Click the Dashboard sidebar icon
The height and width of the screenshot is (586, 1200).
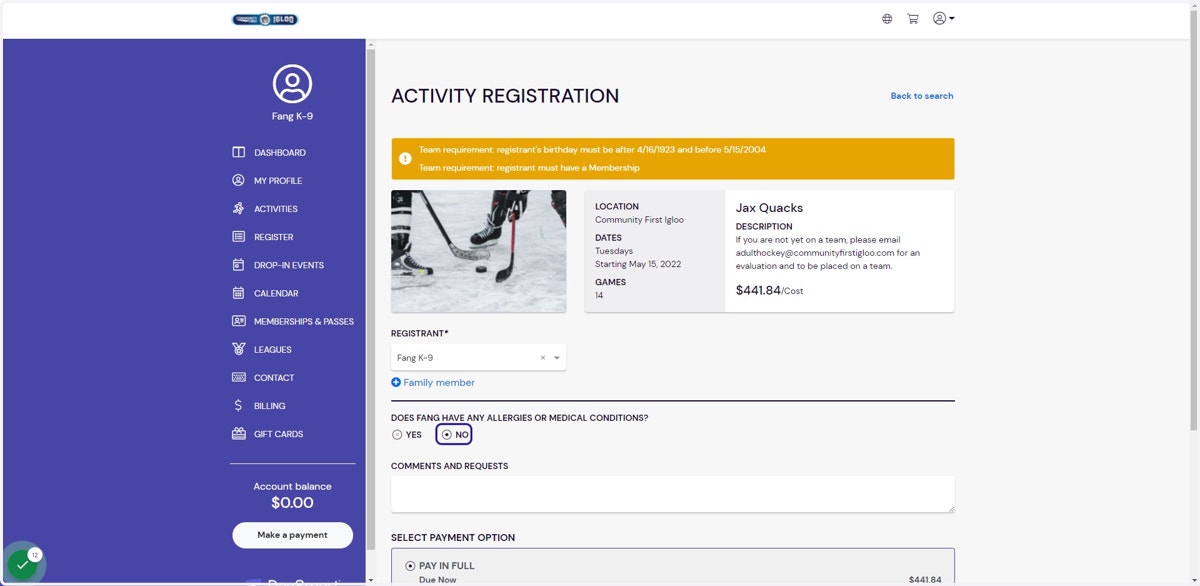tap(238, 153)
